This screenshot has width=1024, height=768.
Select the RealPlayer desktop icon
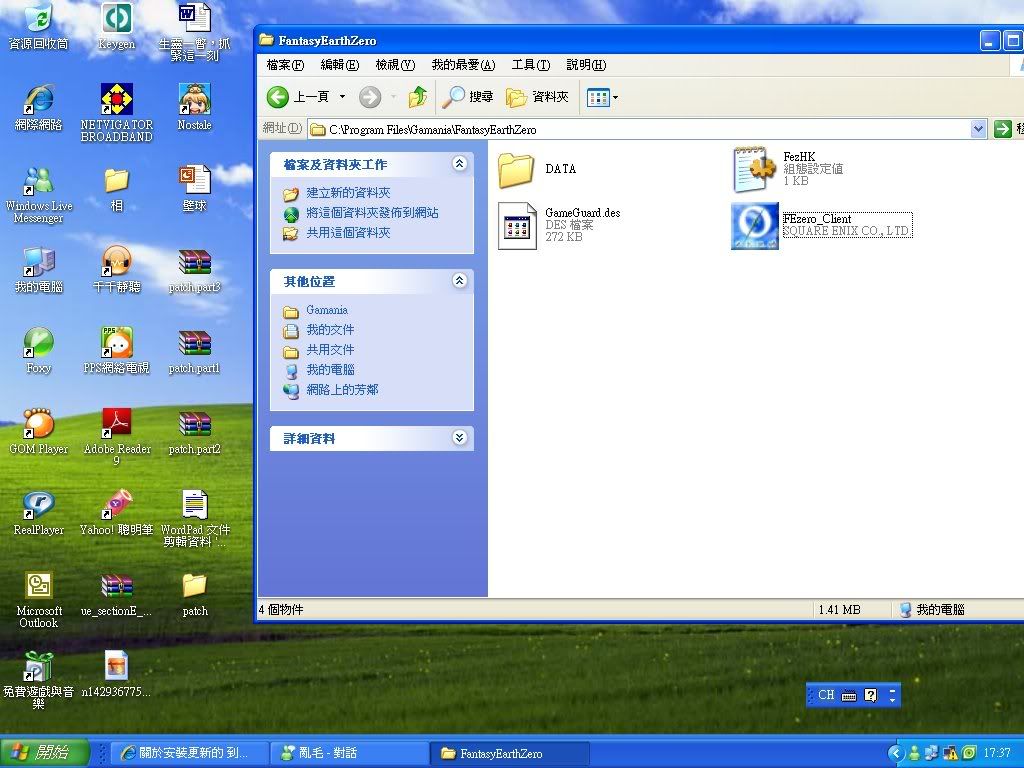pyautogui.click(x=39, y=513)
